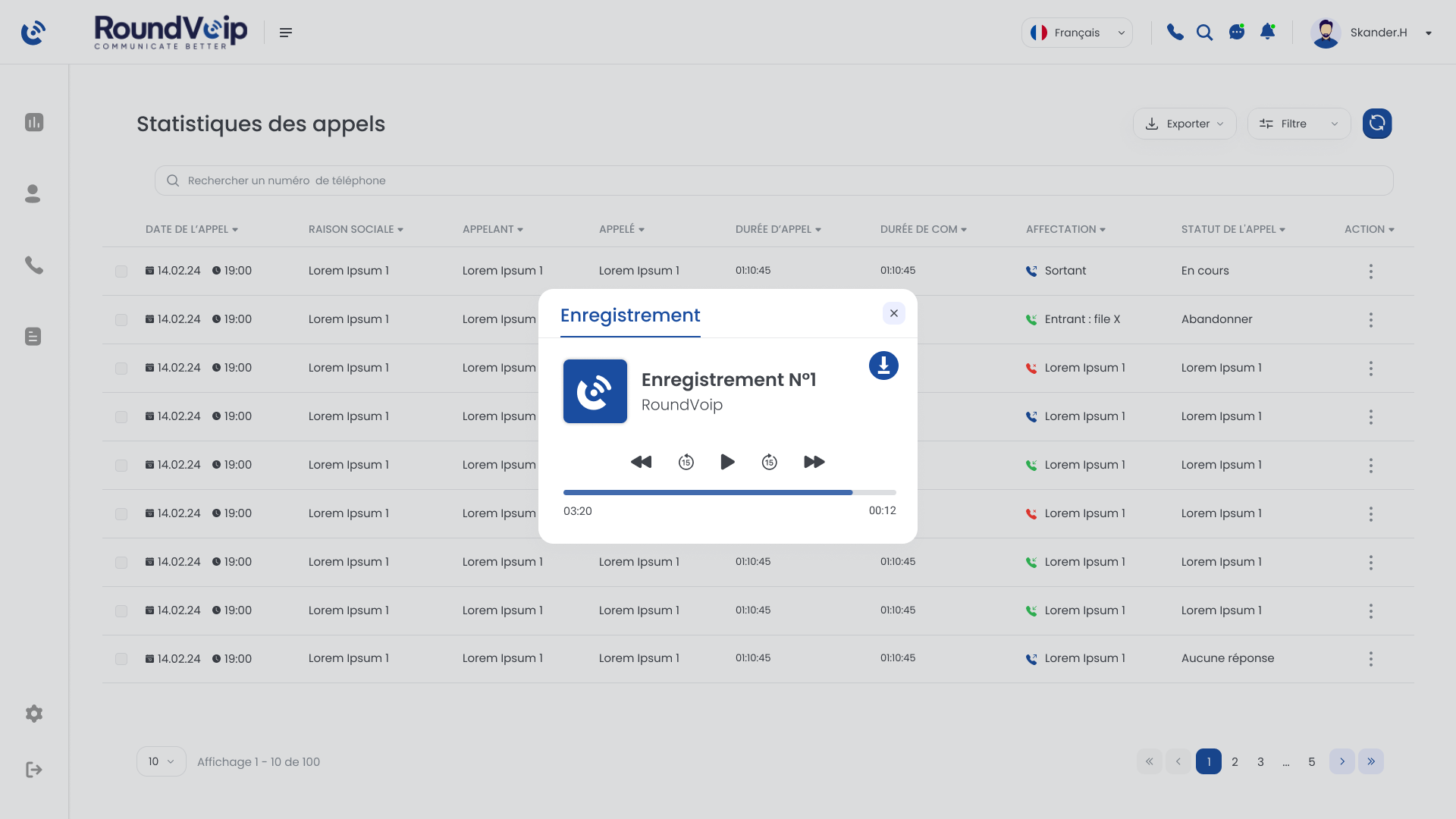Open the notifications bell icon
Viewport: 1456px width, 819px height.
pos(1267,32)
